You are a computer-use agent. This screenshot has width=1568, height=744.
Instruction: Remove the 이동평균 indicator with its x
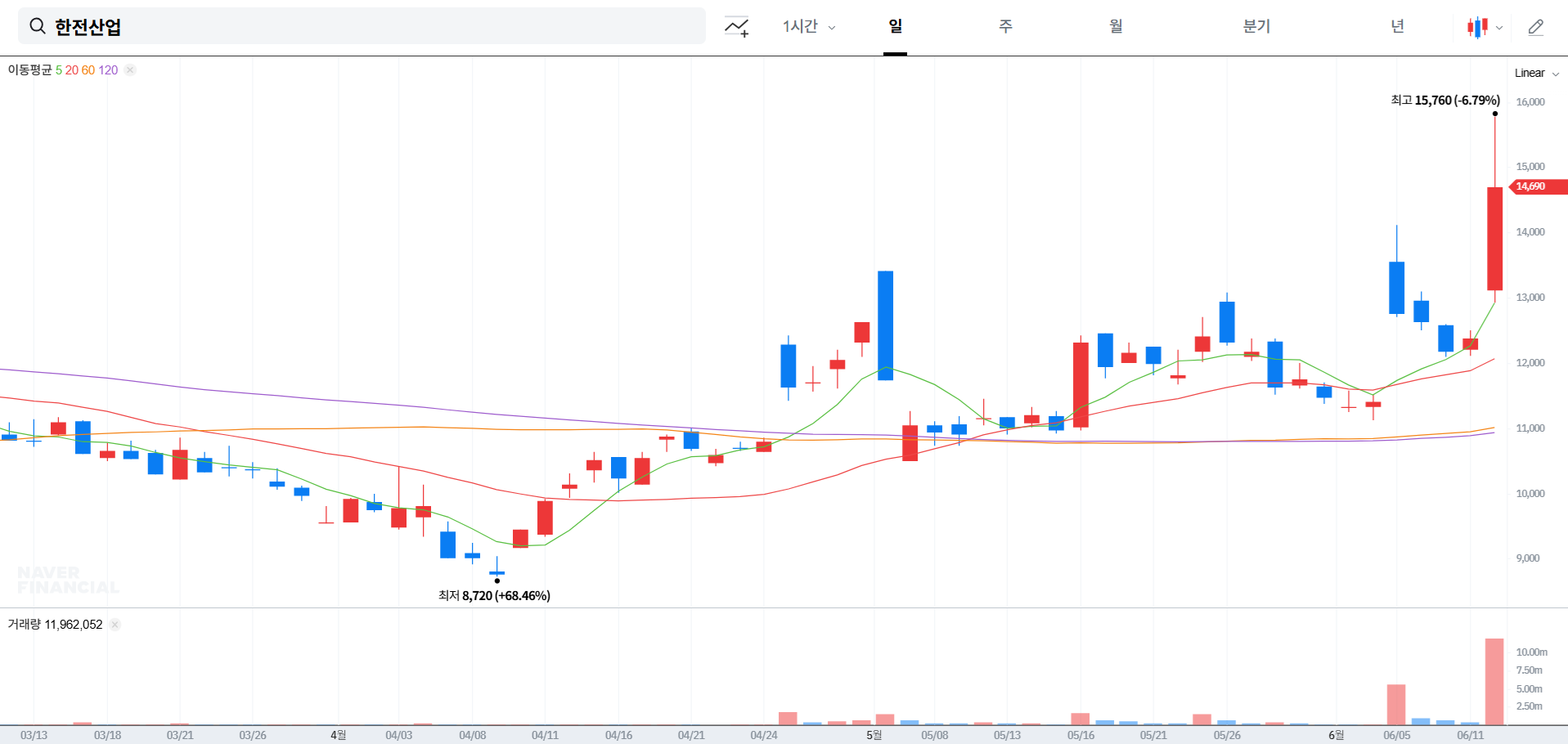[130, 70]
